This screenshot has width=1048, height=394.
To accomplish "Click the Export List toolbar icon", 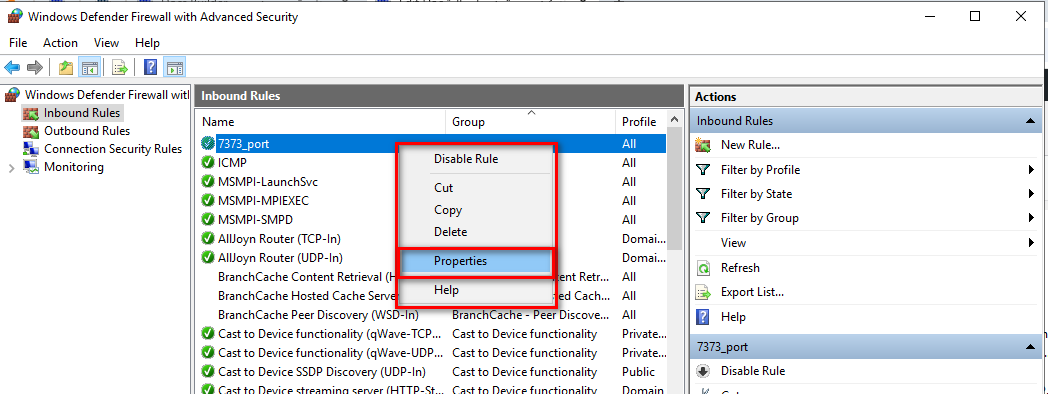I will [x=120, y=67].
